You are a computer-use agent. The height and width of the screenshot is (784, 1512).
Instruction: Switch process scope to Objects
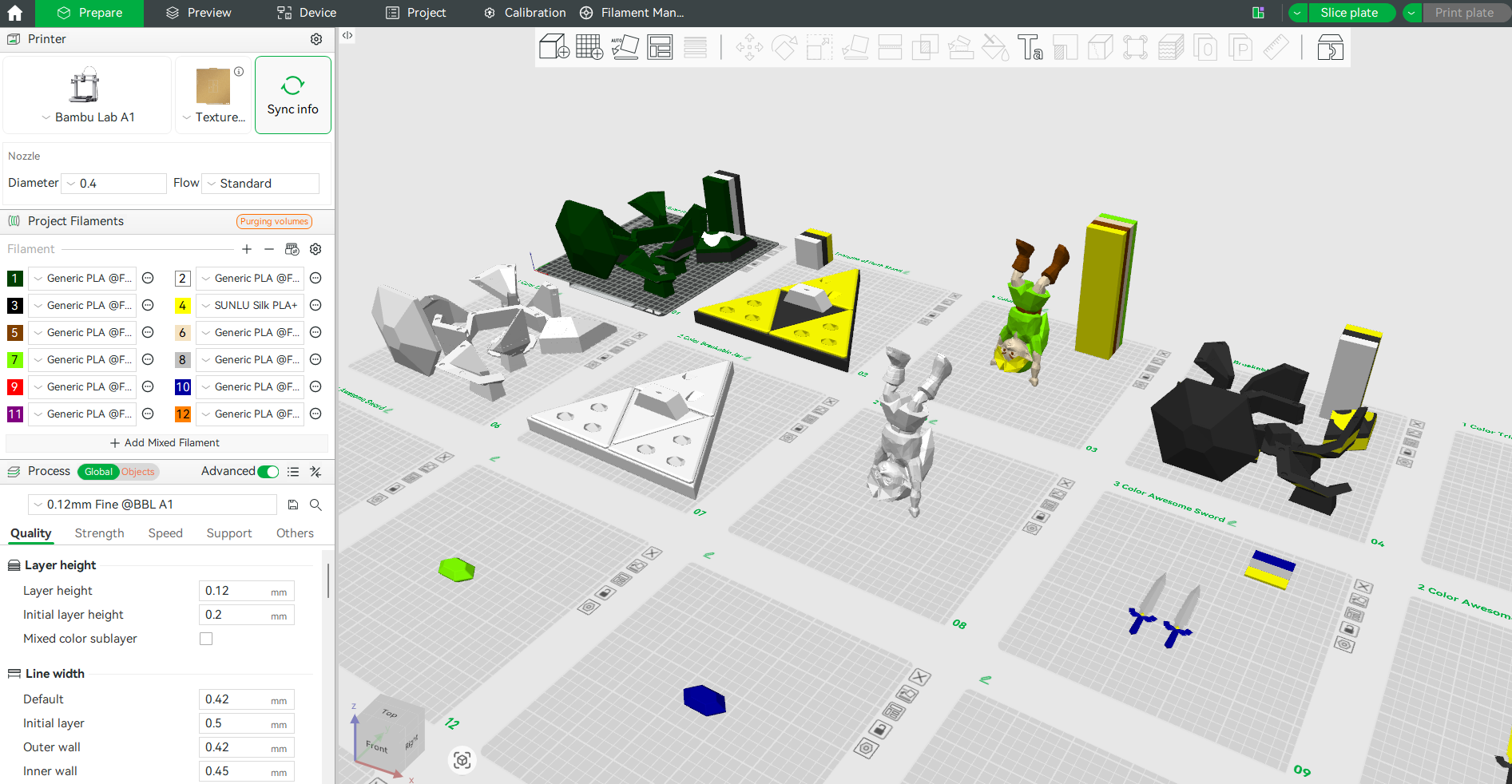138,472
